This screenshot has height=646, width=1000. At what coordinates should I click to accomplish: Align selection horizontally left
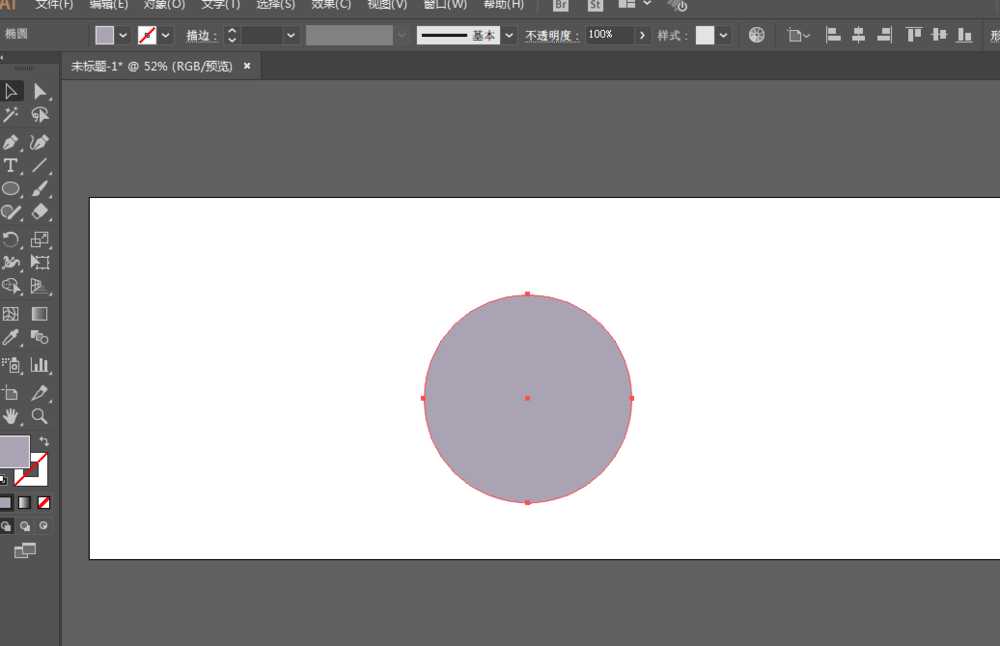pyautogui.click(x=833, y=35)
